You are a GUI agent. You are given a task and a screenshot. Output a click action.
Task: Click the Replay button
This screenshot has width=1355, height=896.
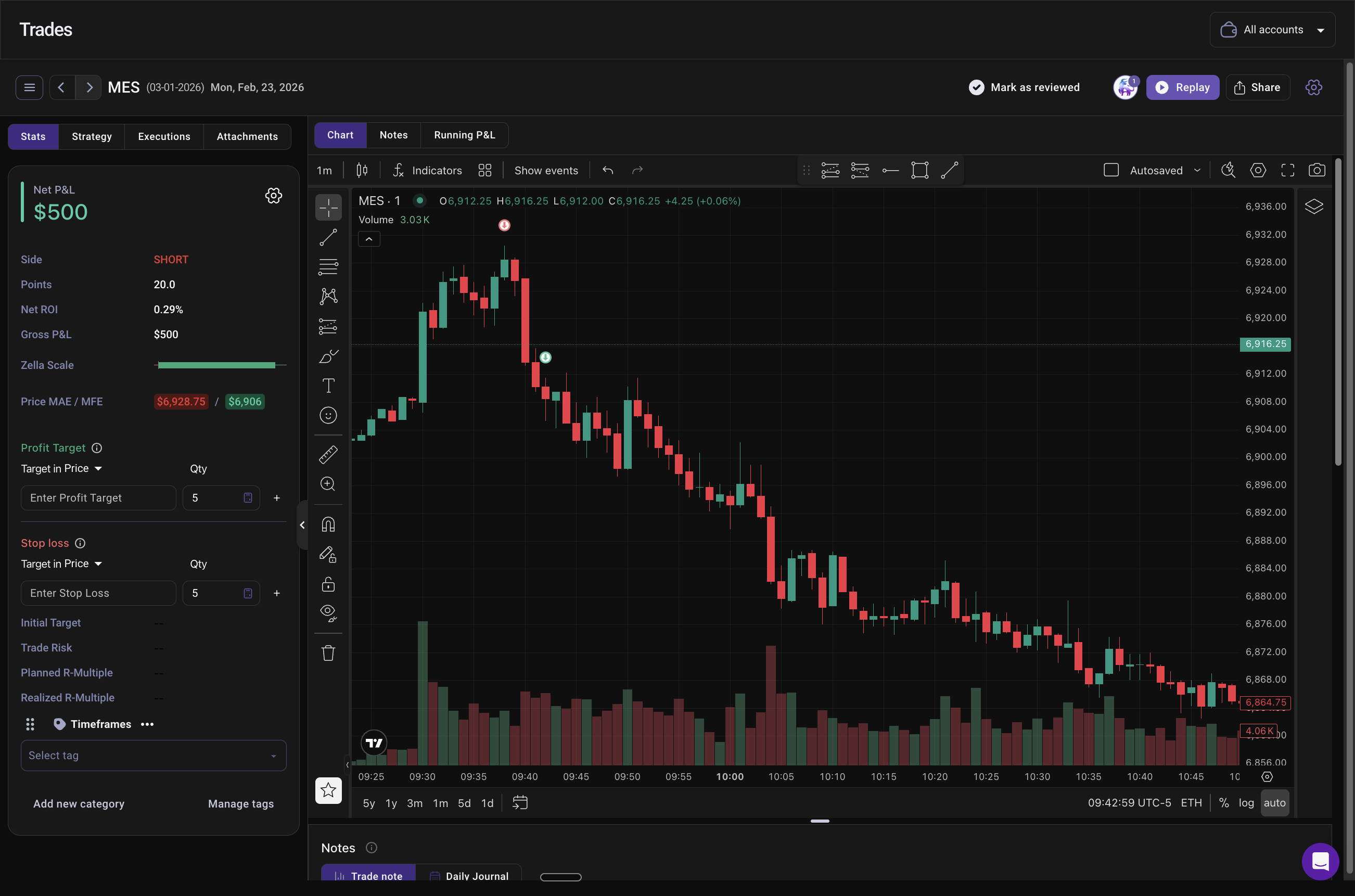point(1182,87)
